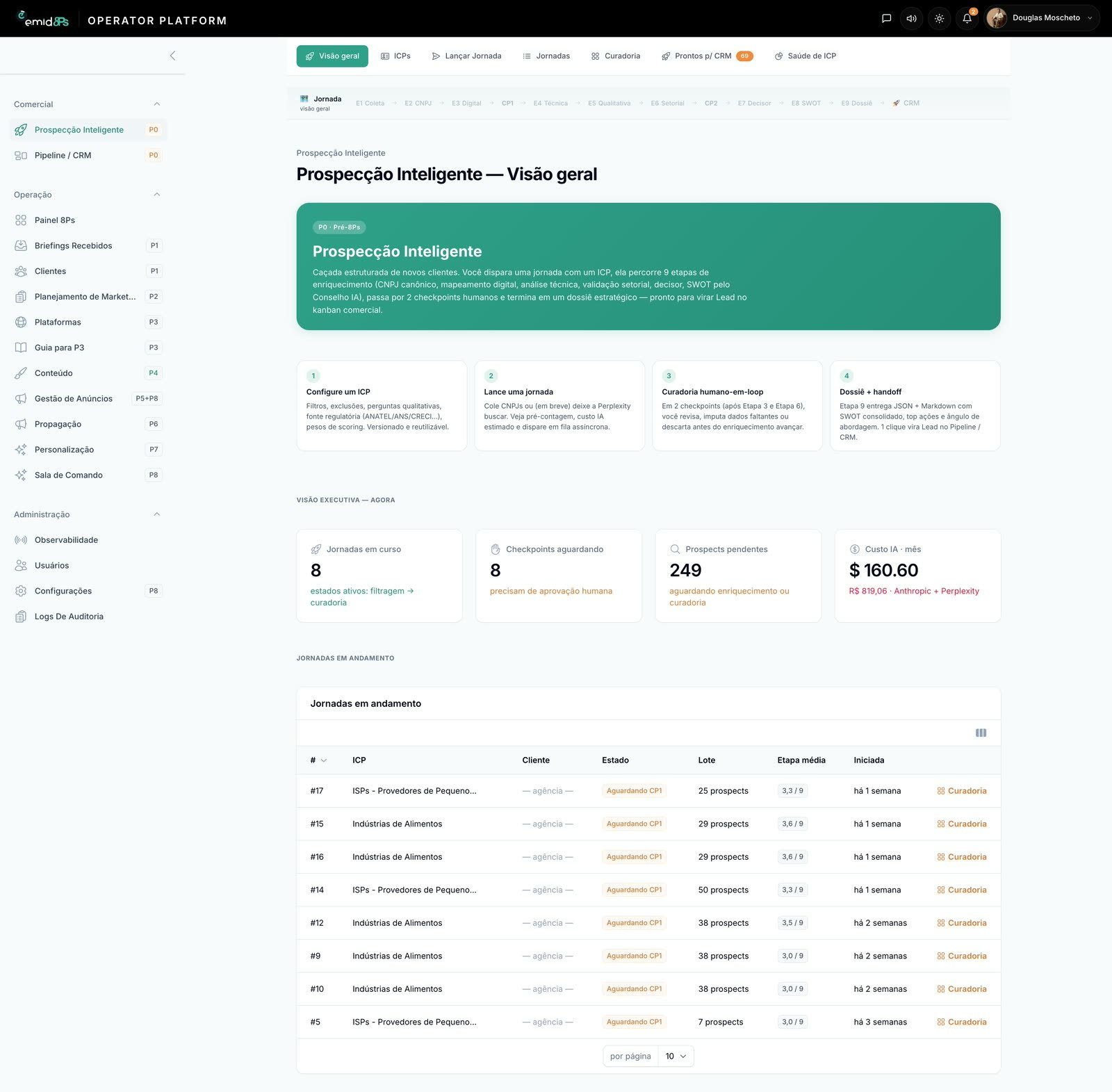Switch to the ICPs tab

(395, 56)
